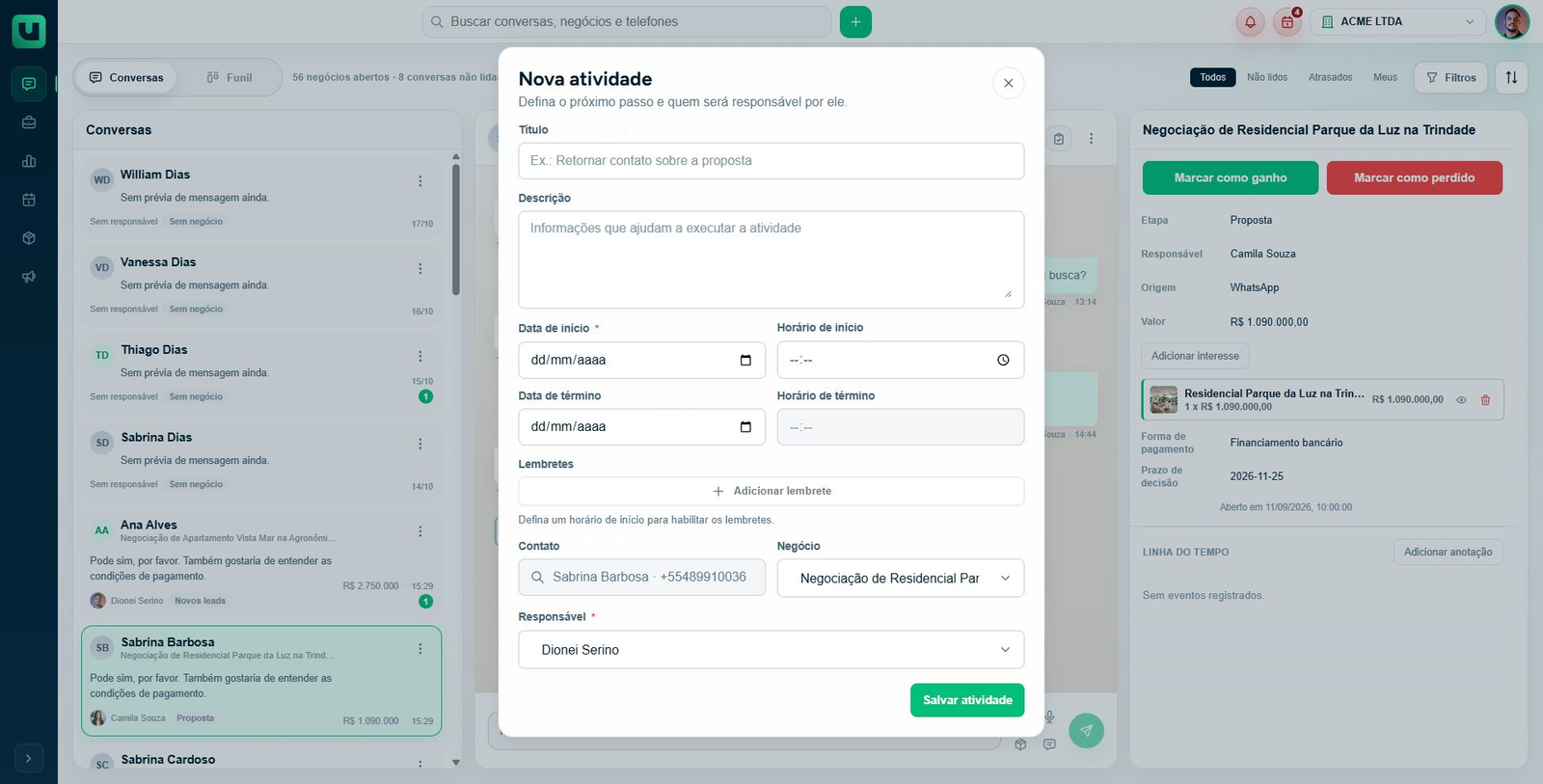The height and width of the screenshot is (784, 1543).
Task: Open the Negócio dropdown in the dialog
Action: (x=901, y=578)
